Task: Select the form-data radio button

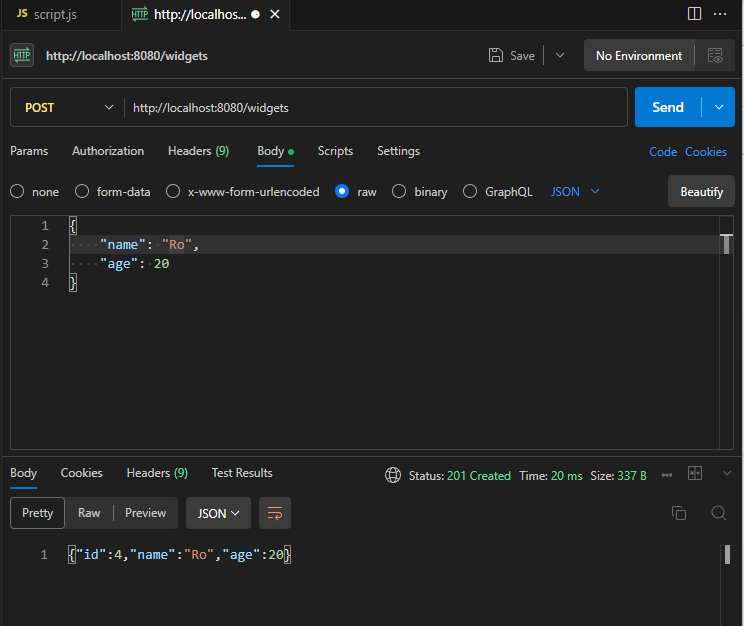Action: point(83,191)
